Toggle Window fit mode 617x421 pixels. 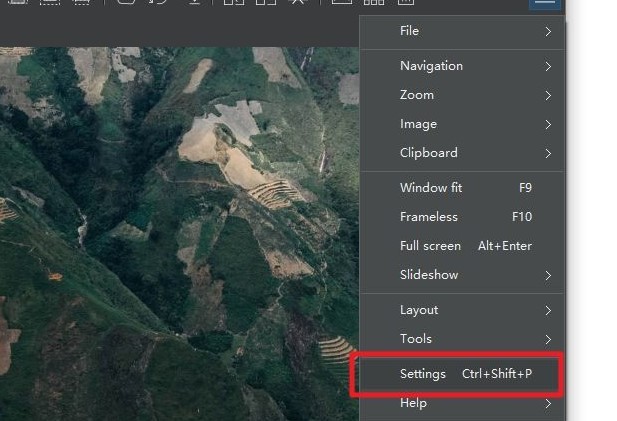[462, 188]
